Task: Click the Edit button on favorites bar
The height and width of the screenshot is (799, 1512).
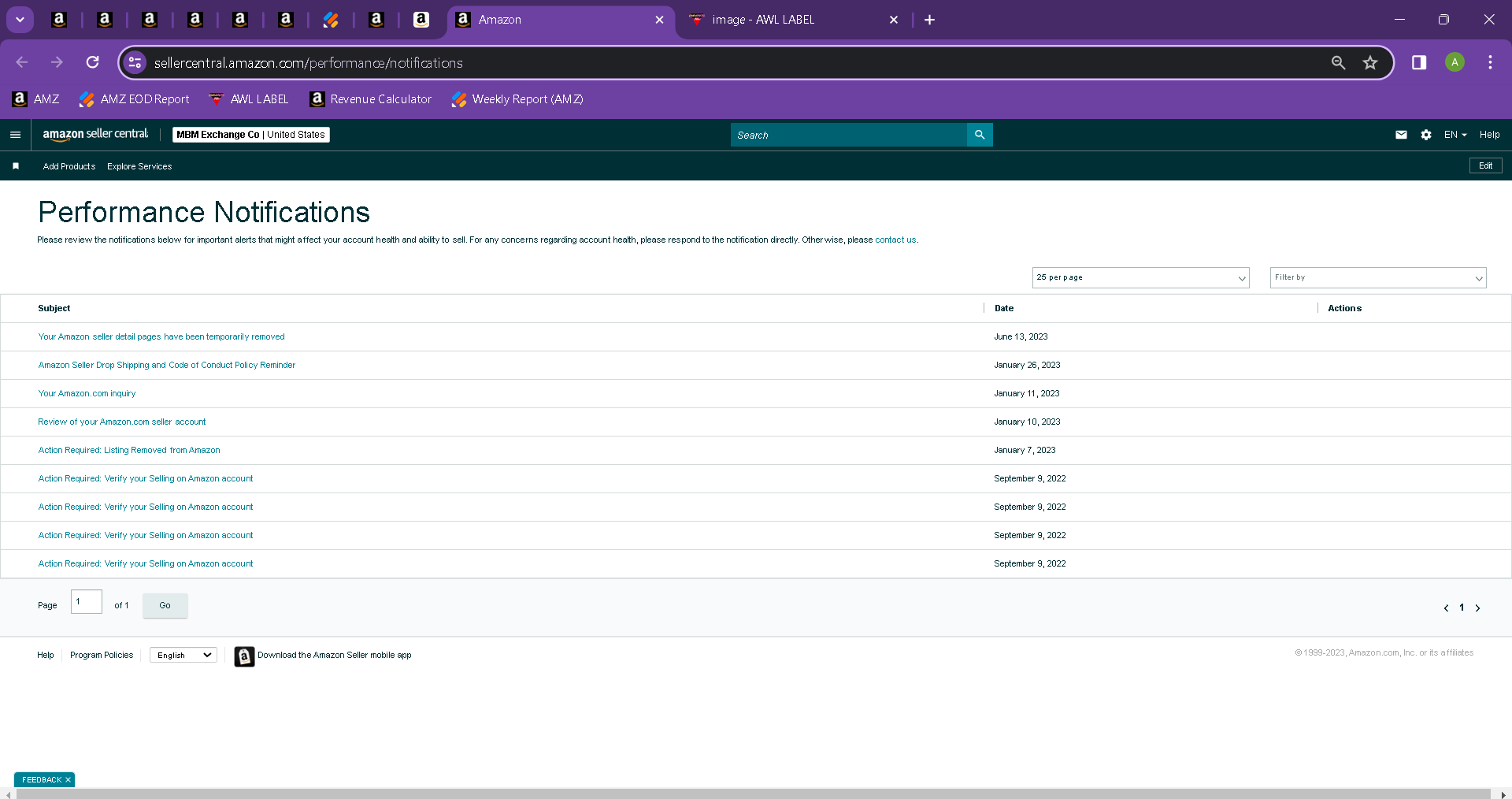Action: pos(1485,165)
